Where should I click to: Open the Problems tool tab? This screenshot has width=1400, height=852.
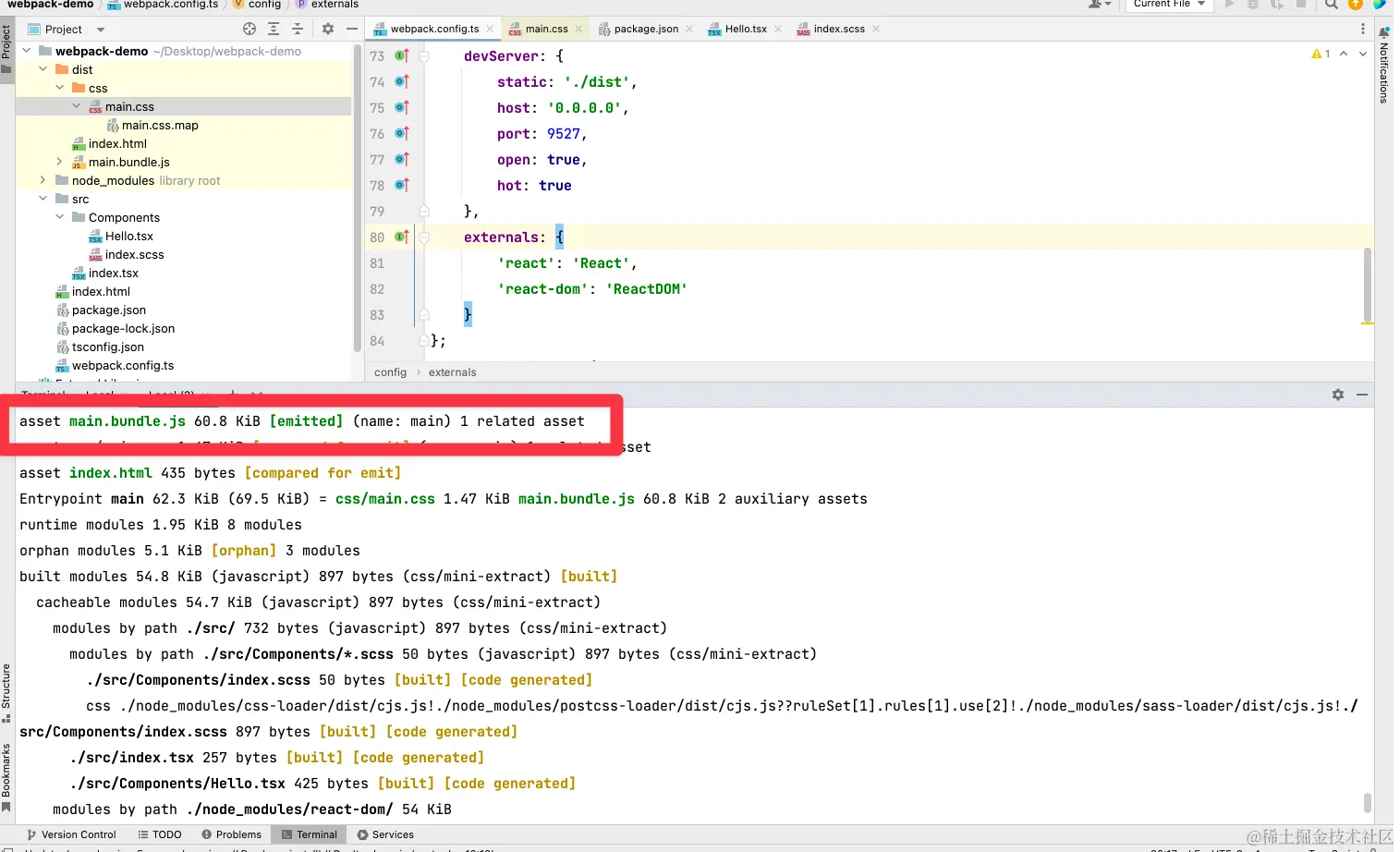(232, 834)
